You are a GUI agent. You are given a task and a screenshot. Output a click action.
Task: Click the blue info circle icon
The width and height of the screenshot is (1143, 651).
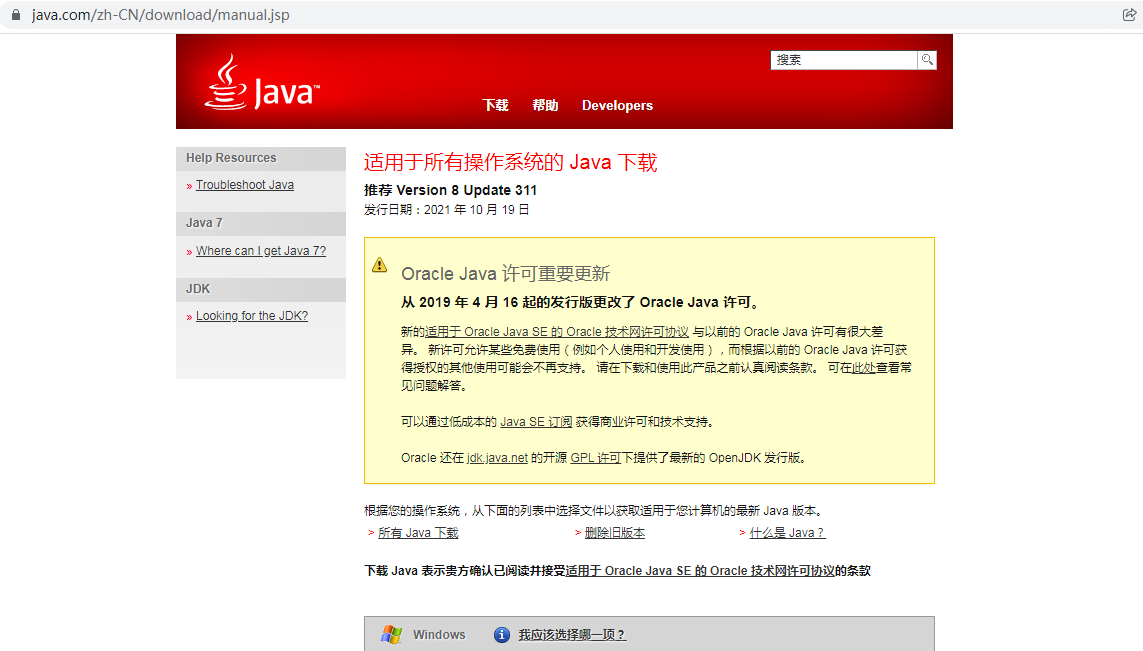[502, 634]
